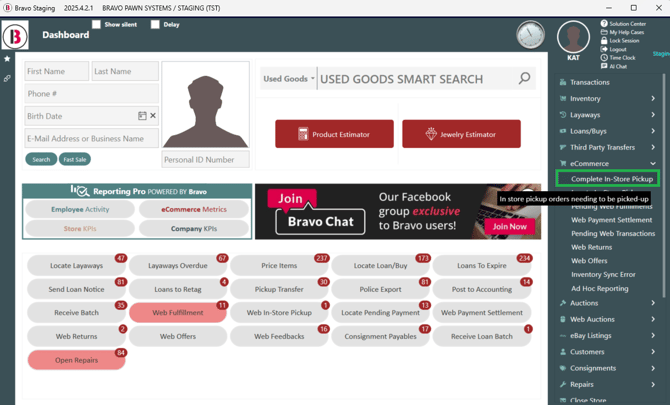Click customer photo placeholder
The image size is (670, 405).
point(206,105)
